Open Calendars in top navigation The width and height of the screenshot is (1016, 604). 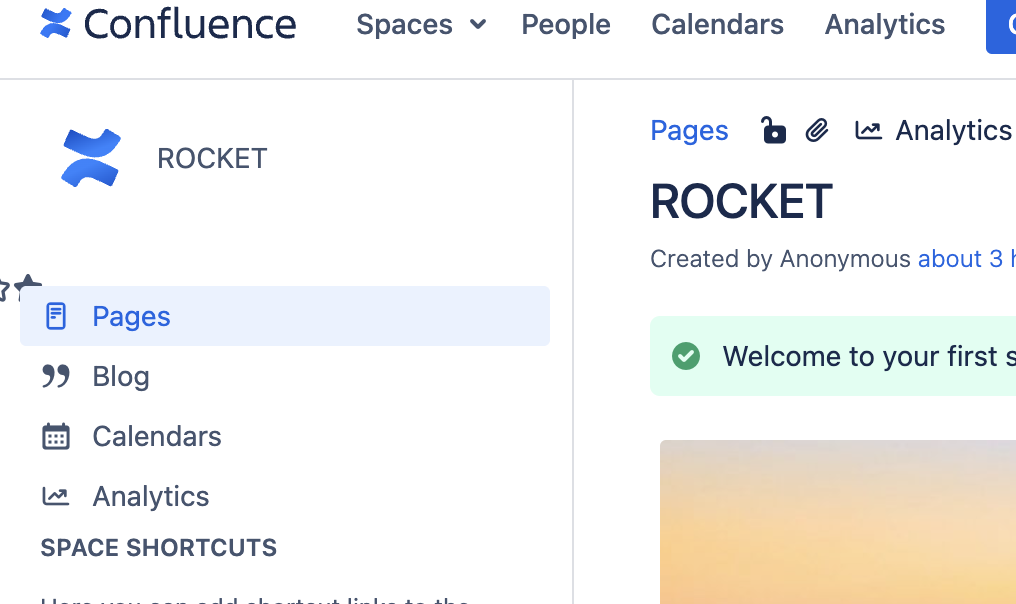point(717,25)
